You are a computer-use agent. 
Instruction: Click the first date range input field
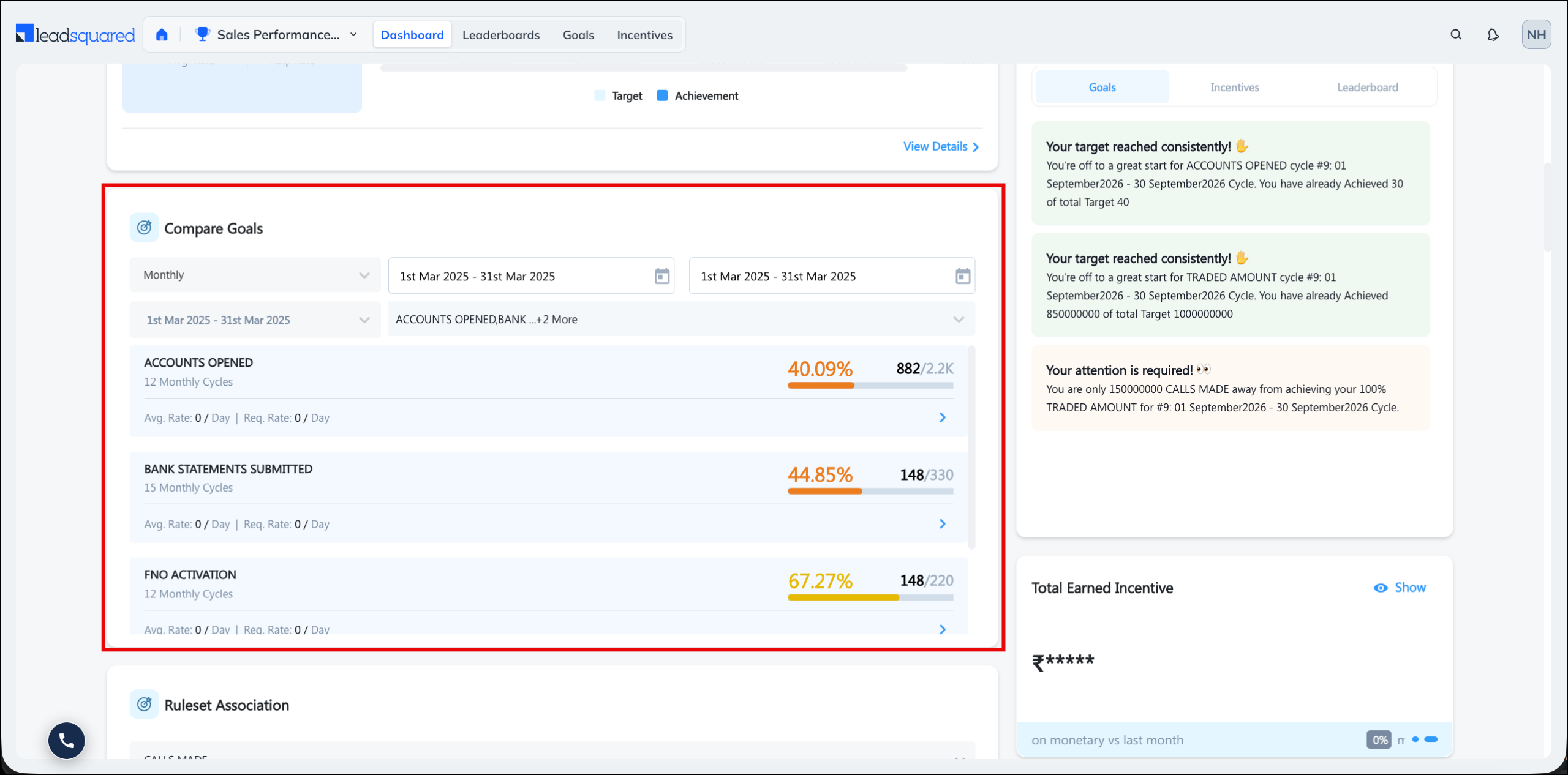tap(531, 276)
